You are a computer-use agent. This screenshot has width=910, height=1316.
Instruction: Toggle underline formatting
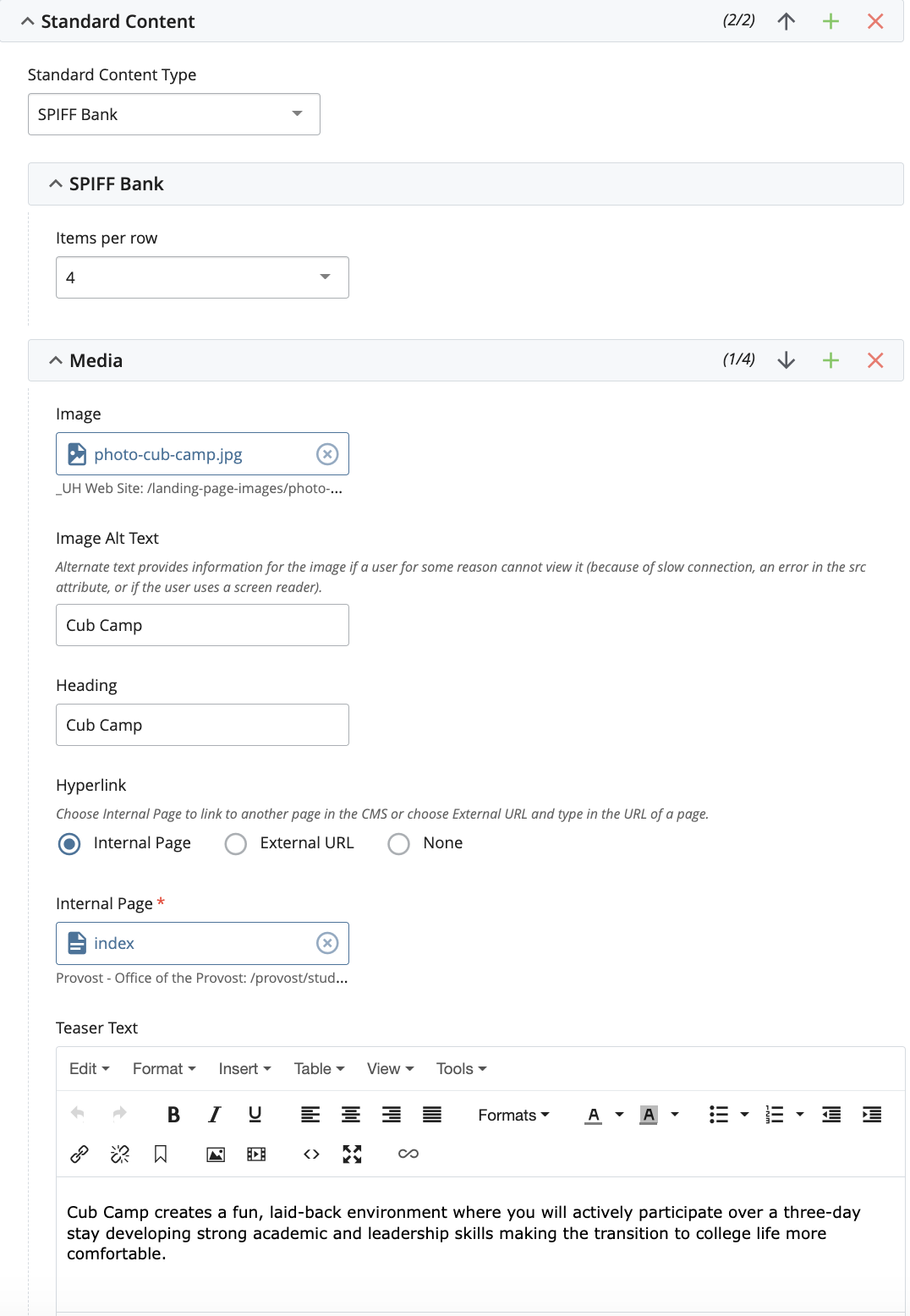tap(255, 1115)
